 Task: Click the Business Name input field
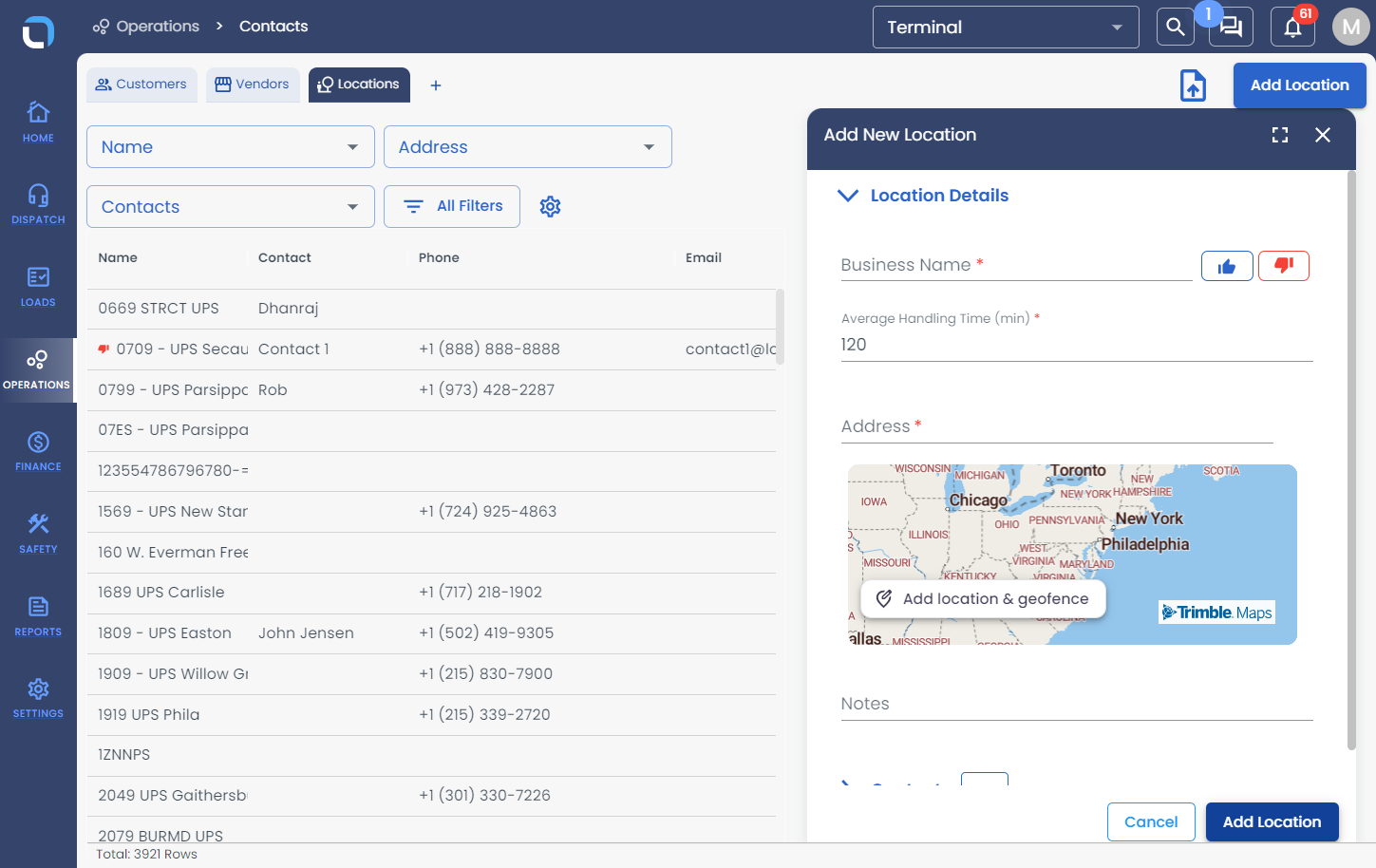click(1016, 266)
